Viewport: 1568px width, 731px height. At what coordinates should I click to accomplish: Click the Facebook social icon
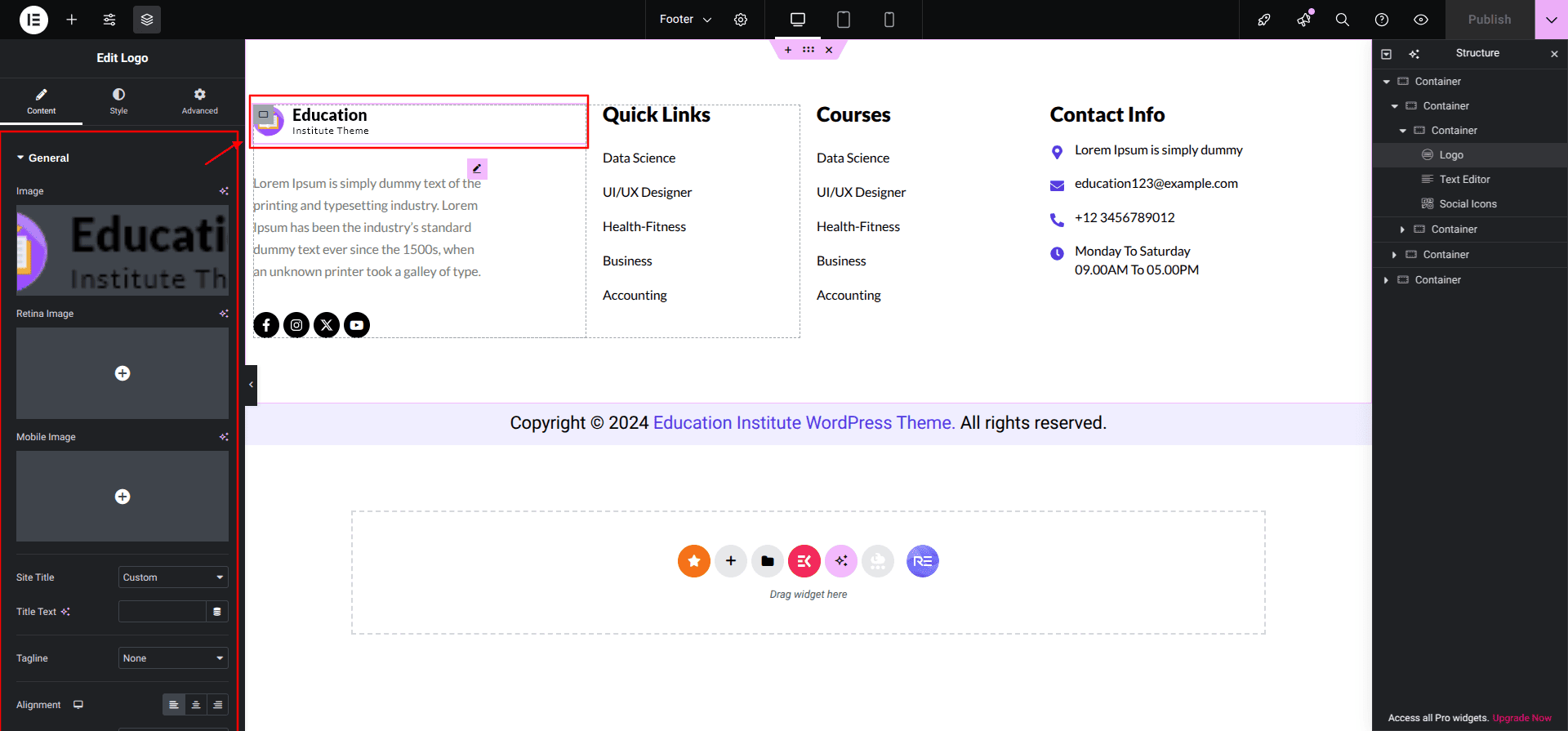[266, 325]
